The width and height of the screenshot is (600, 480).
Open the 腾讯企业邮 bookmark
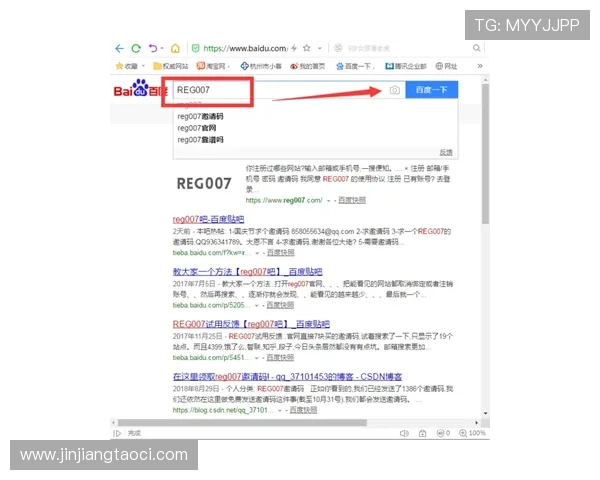click(x=406, y=66)
